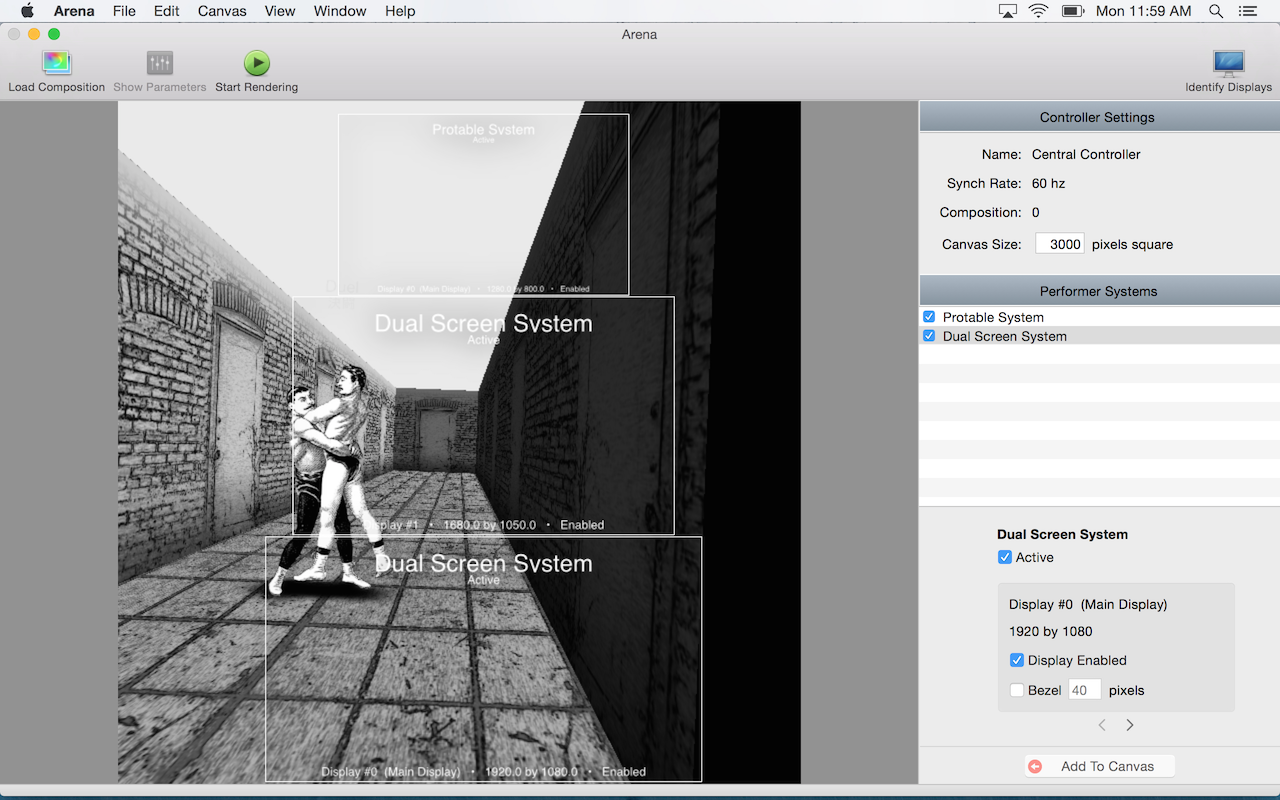
Task: Uncheck the Protable System checkbox
Action: pos(929,317)
